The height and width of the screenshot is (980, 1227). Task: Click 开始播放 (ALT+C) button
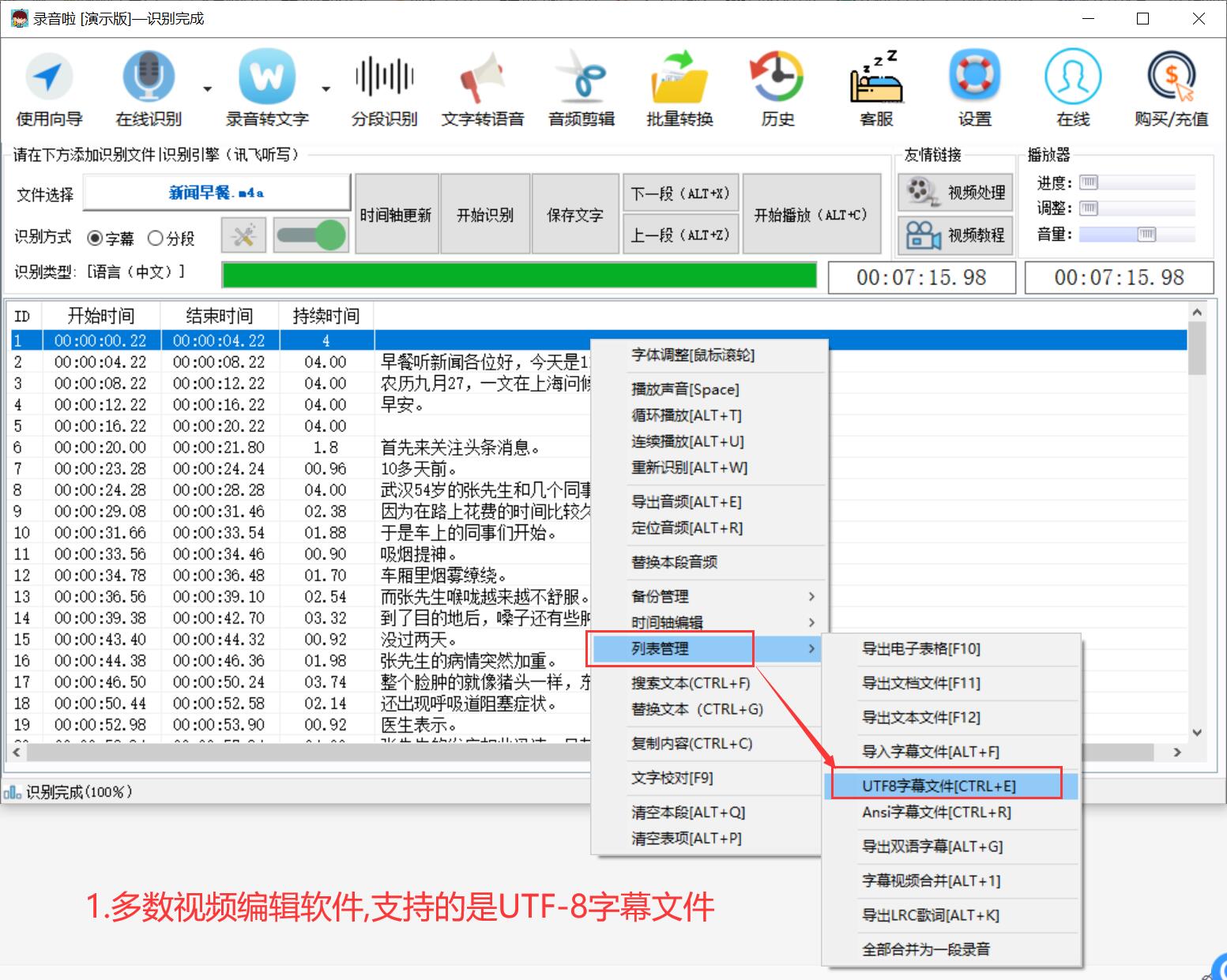tap(811, 214)
